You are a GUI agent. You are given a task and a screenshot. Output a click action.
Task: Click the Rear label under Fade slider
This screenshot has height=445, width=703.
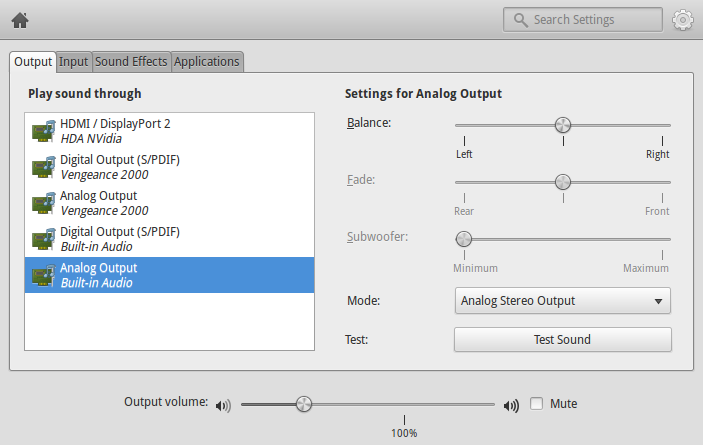464,211
